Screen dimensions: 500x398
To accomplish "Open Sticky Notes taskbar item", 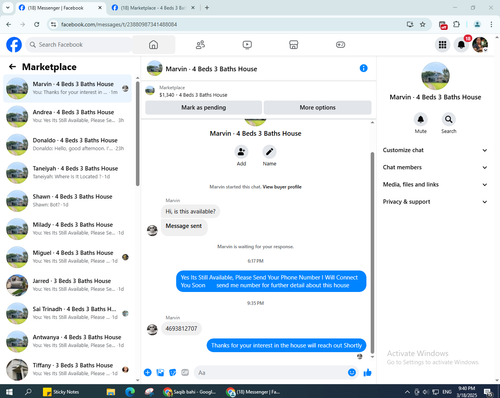I will 62,392.
